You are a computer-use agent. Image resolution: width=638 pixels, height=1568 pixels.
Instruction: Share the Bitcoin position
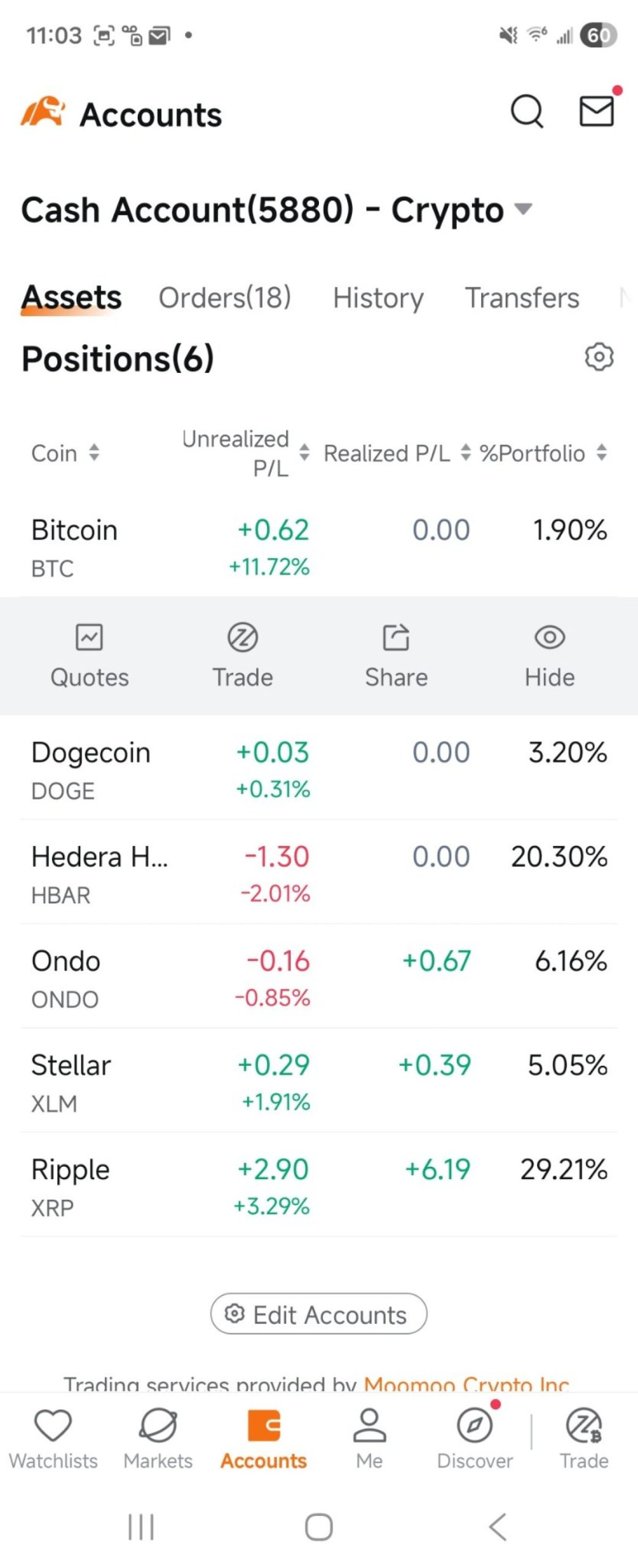point(396,637)
